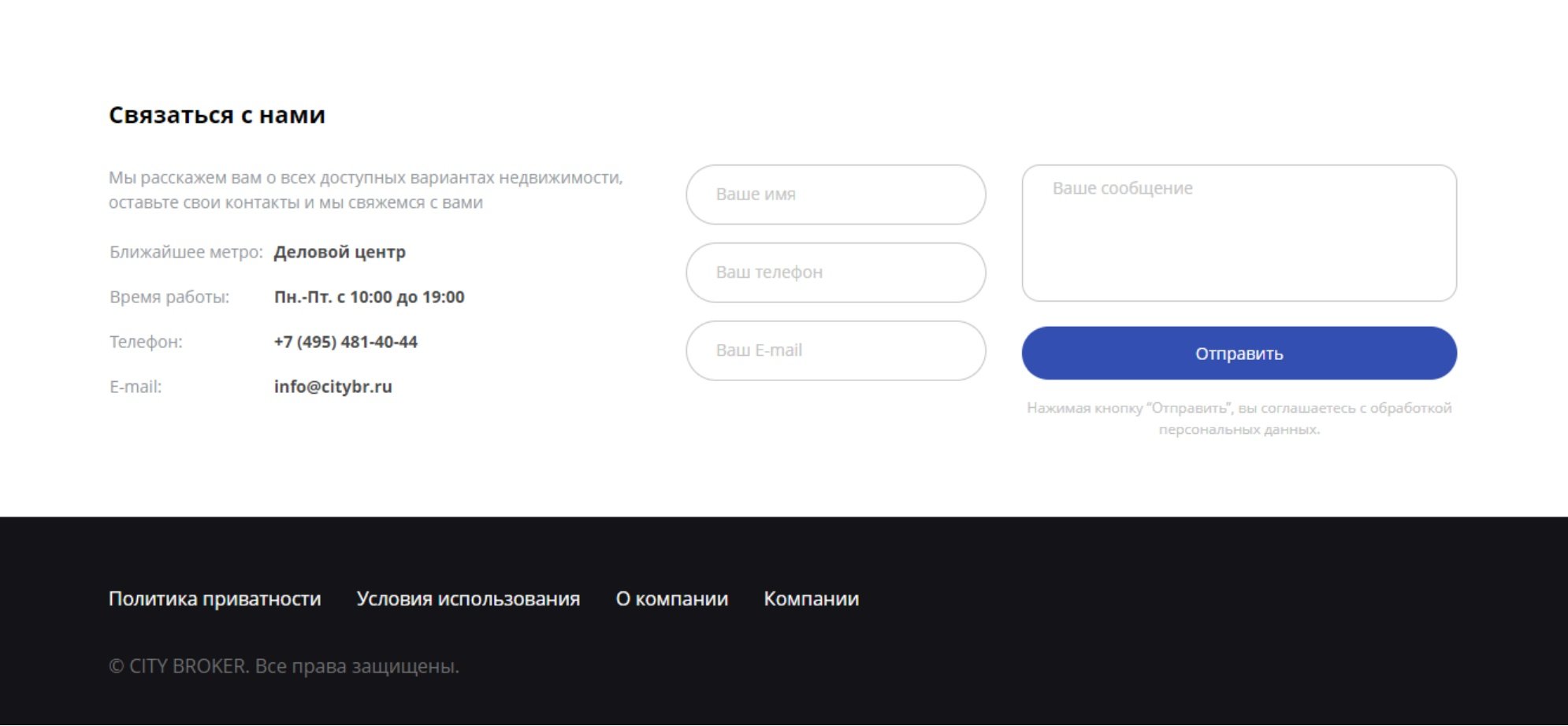1568x726 pixels.
Task: Click the "Телефон:" label
Action: pyautogui.click(x=146, y=342)
